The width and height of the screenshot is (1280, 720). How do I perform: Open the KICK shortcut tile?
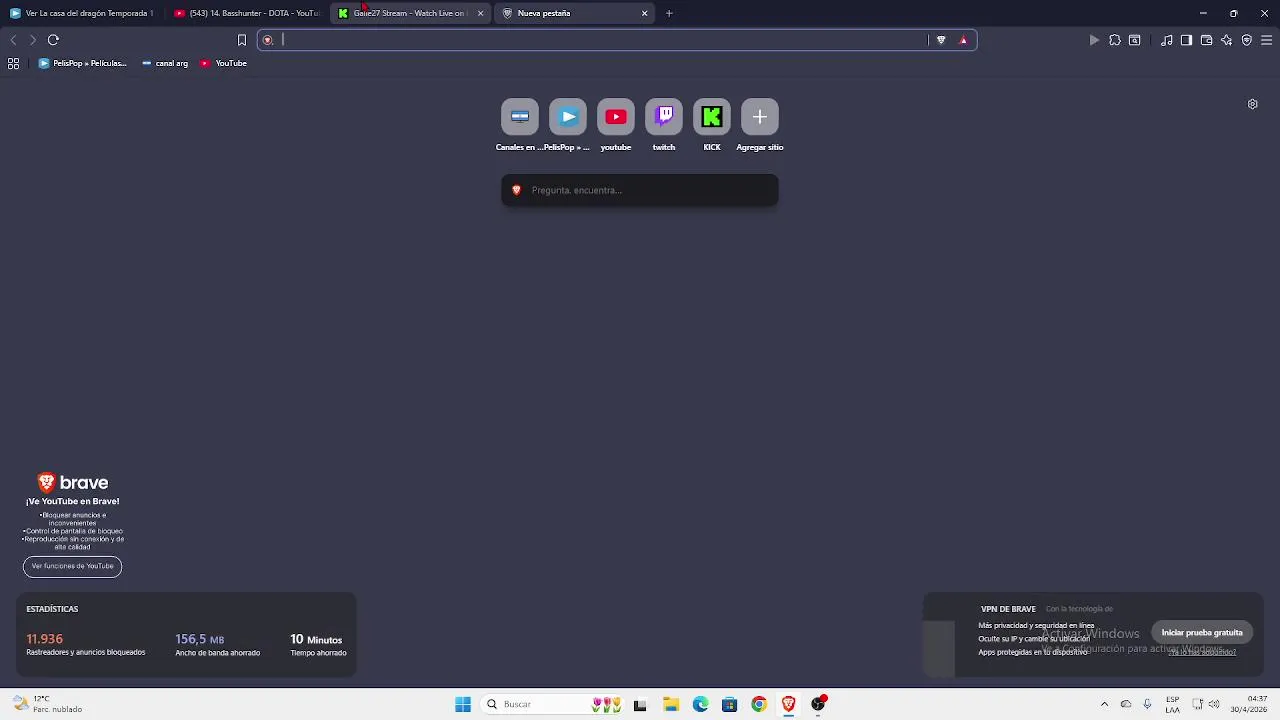click(712, 117)
